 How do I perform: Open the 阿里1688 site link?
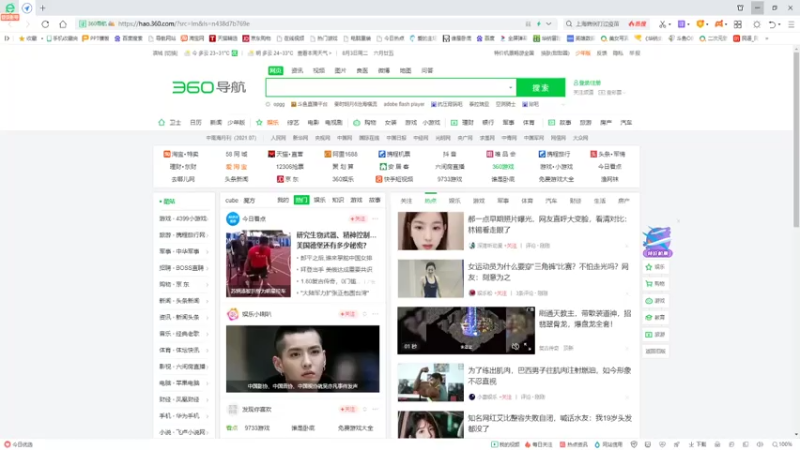[x=341, y=154]
